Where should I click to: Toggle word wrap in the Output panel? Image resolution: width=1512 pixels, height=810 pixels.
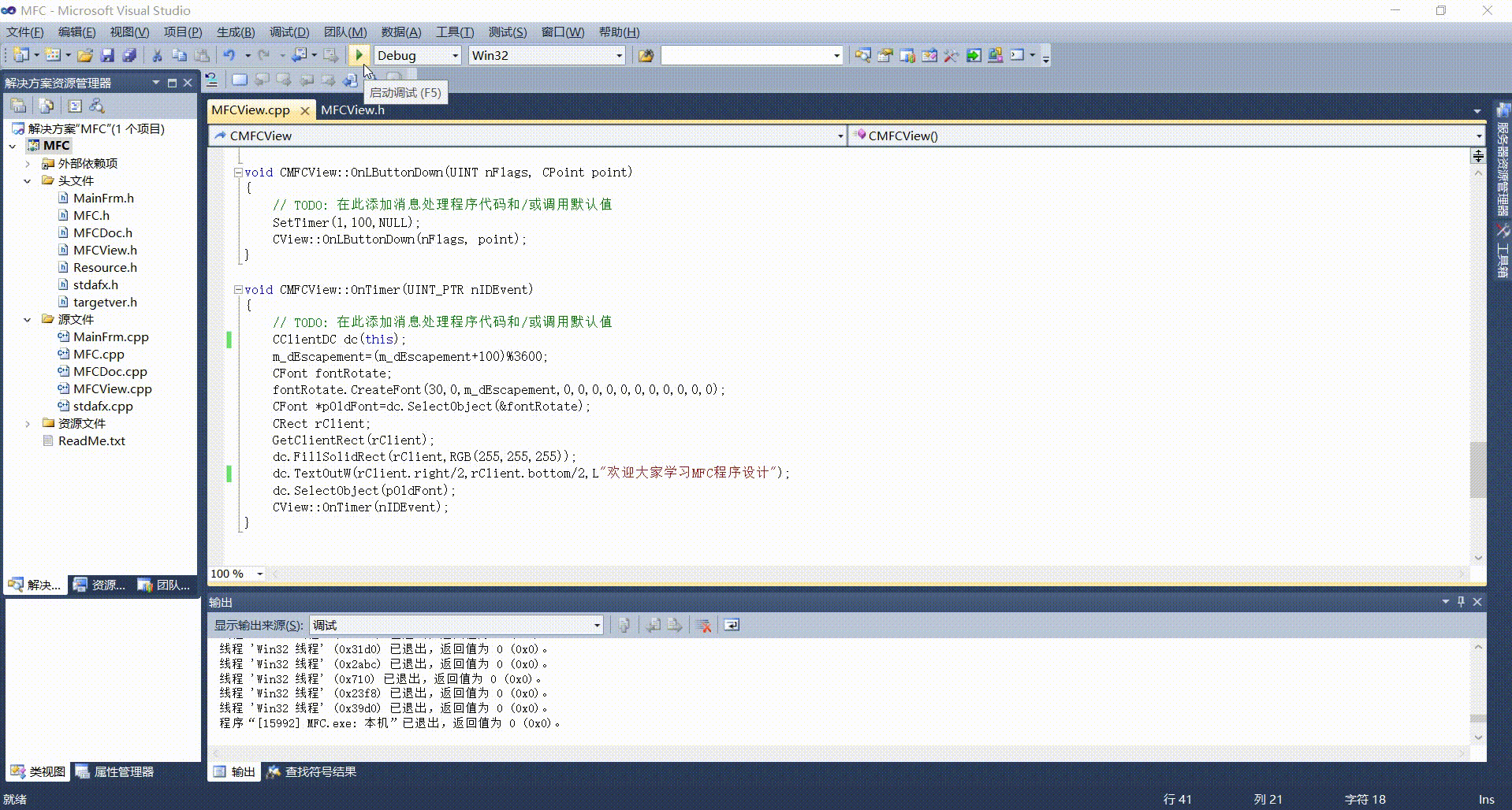click(732, 625)
